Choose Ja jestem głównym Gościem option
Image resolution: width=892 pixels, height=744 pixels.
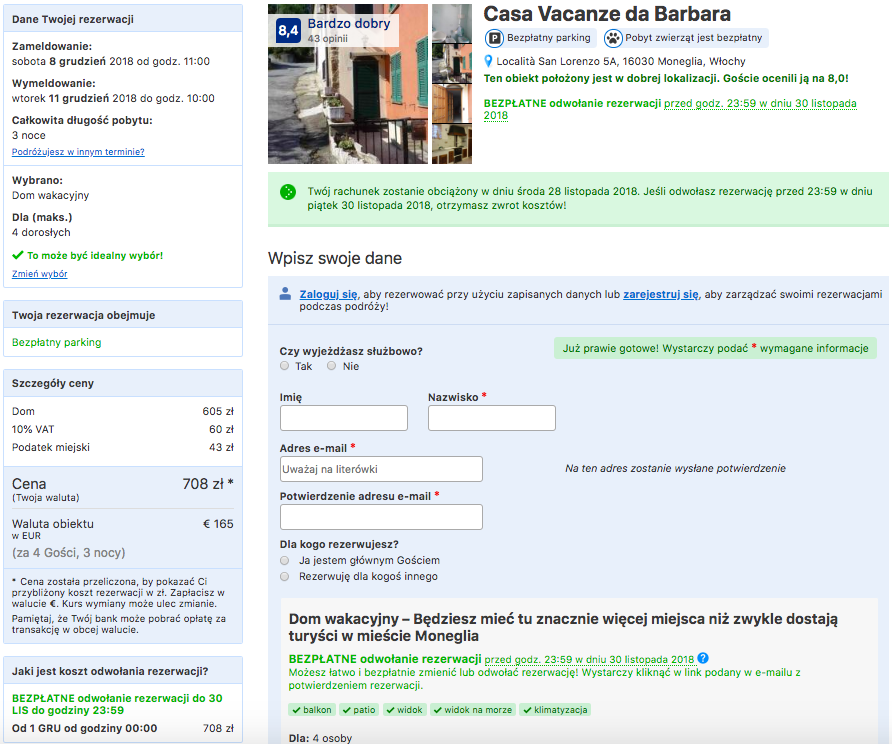(x=284, y=560)
